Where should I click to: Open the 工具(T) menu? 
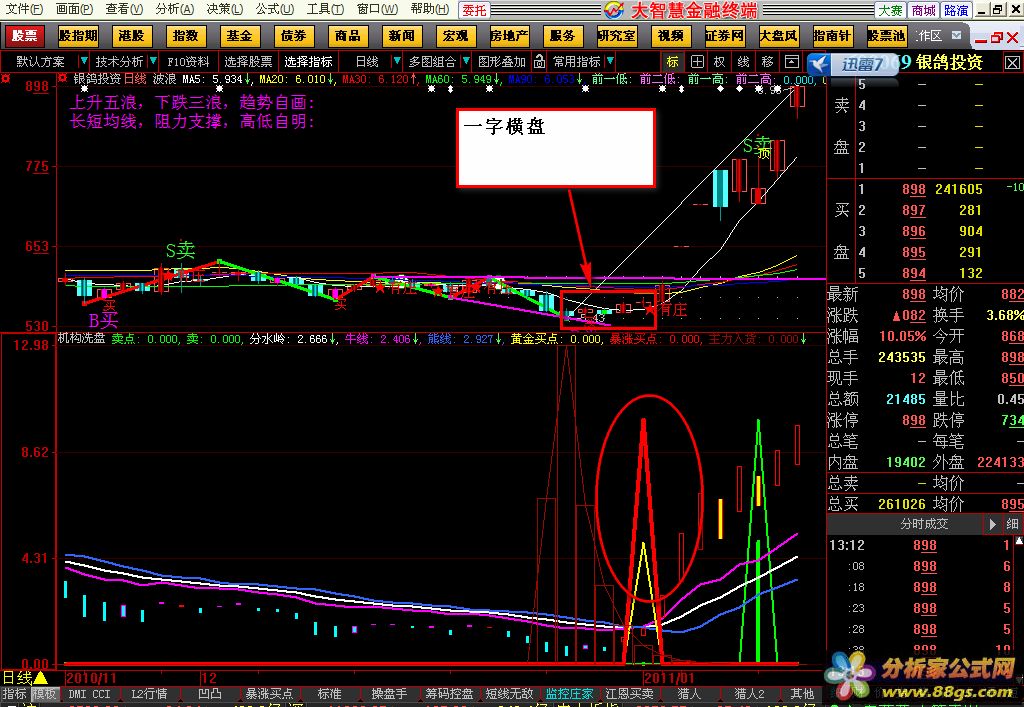click(x=325, y=9)
